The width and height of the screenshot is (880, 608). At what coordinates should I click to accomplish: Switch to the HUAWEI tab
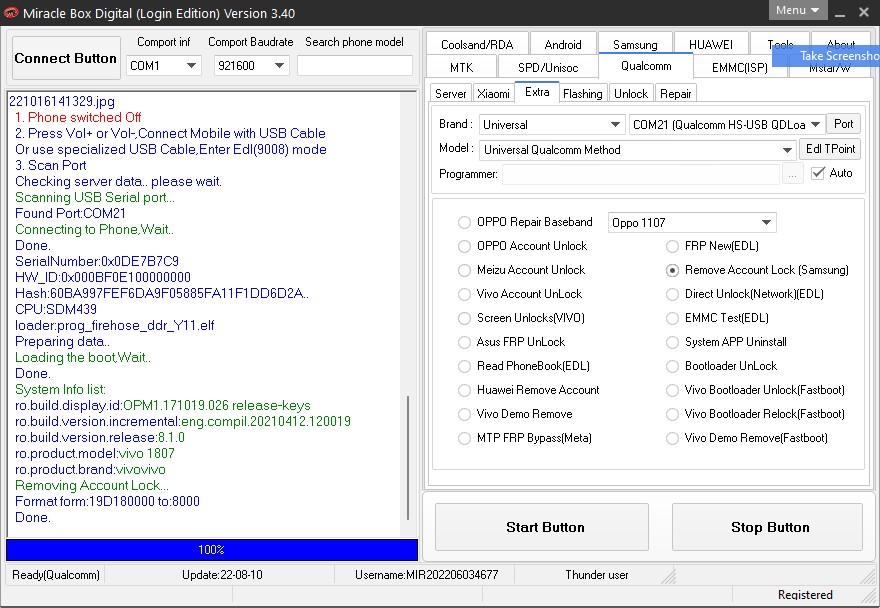pyautogui.click(x=711, y=44)
